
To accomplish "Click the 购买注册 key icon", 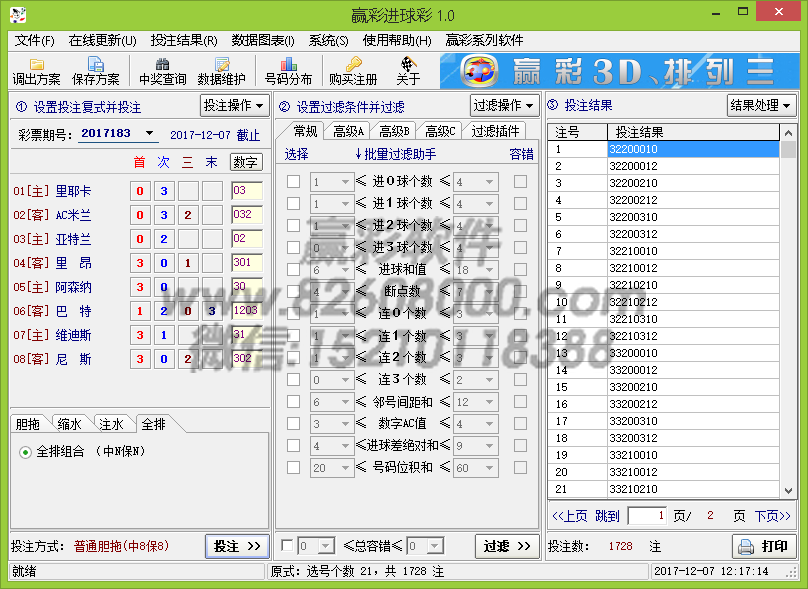I will coord(353,71).
